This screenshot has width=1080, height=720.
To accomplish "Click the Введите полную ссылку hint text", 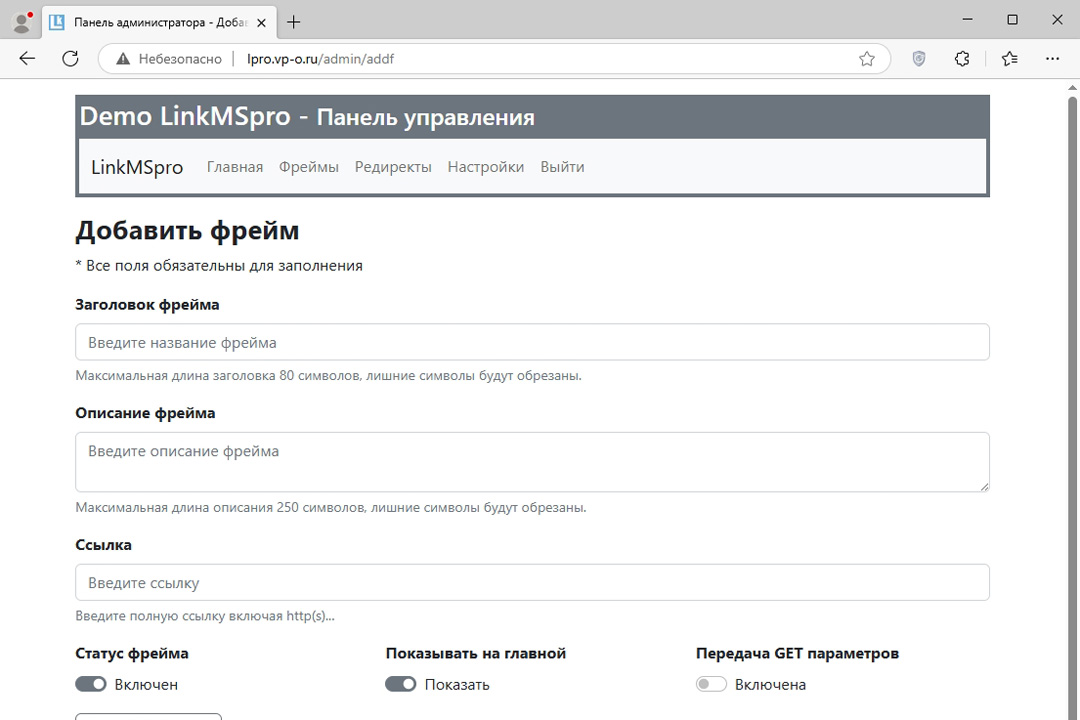I will 205,616.
